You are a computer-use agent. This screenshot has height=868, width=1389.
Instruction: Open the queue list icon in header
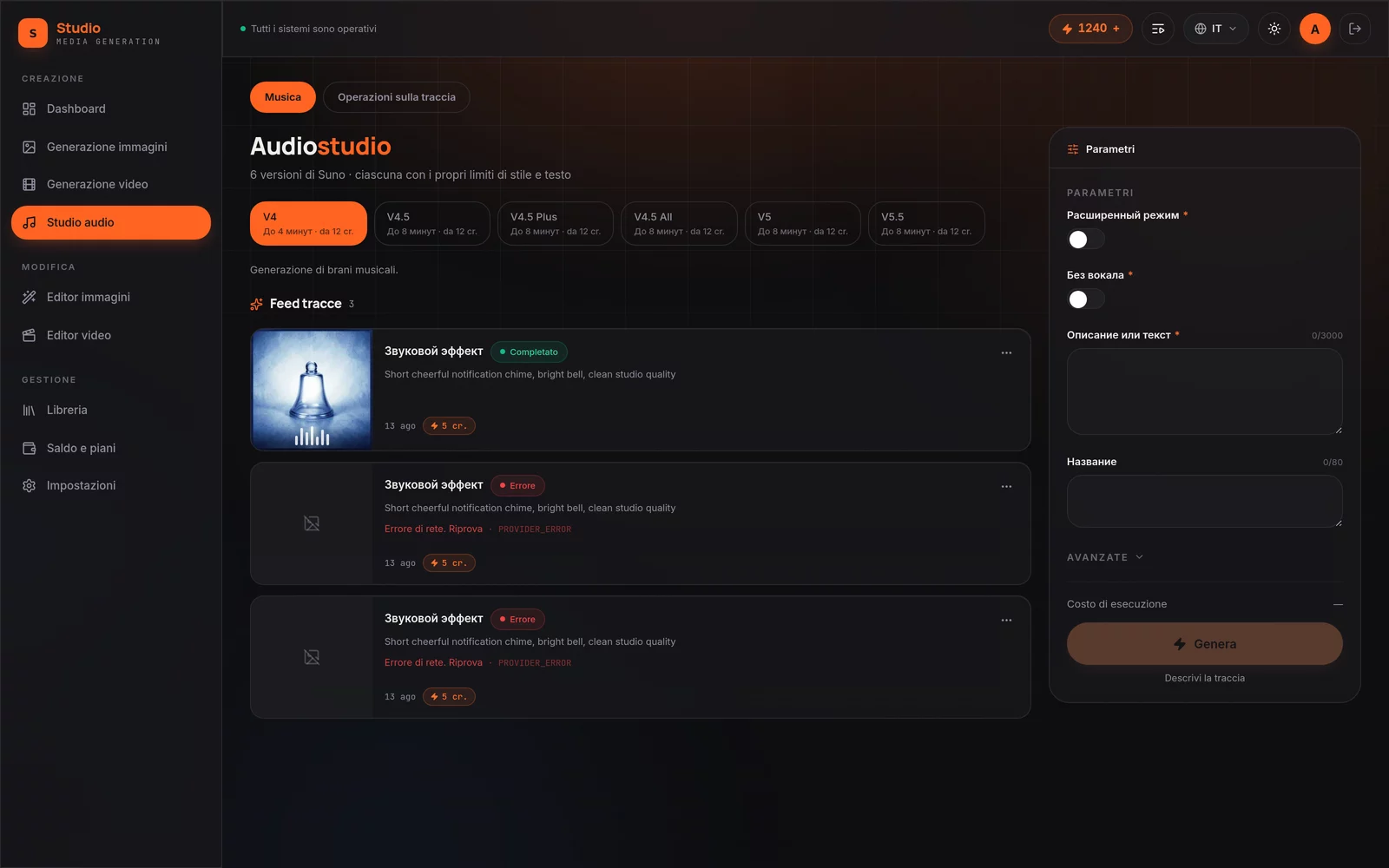tap(1158, 29)
